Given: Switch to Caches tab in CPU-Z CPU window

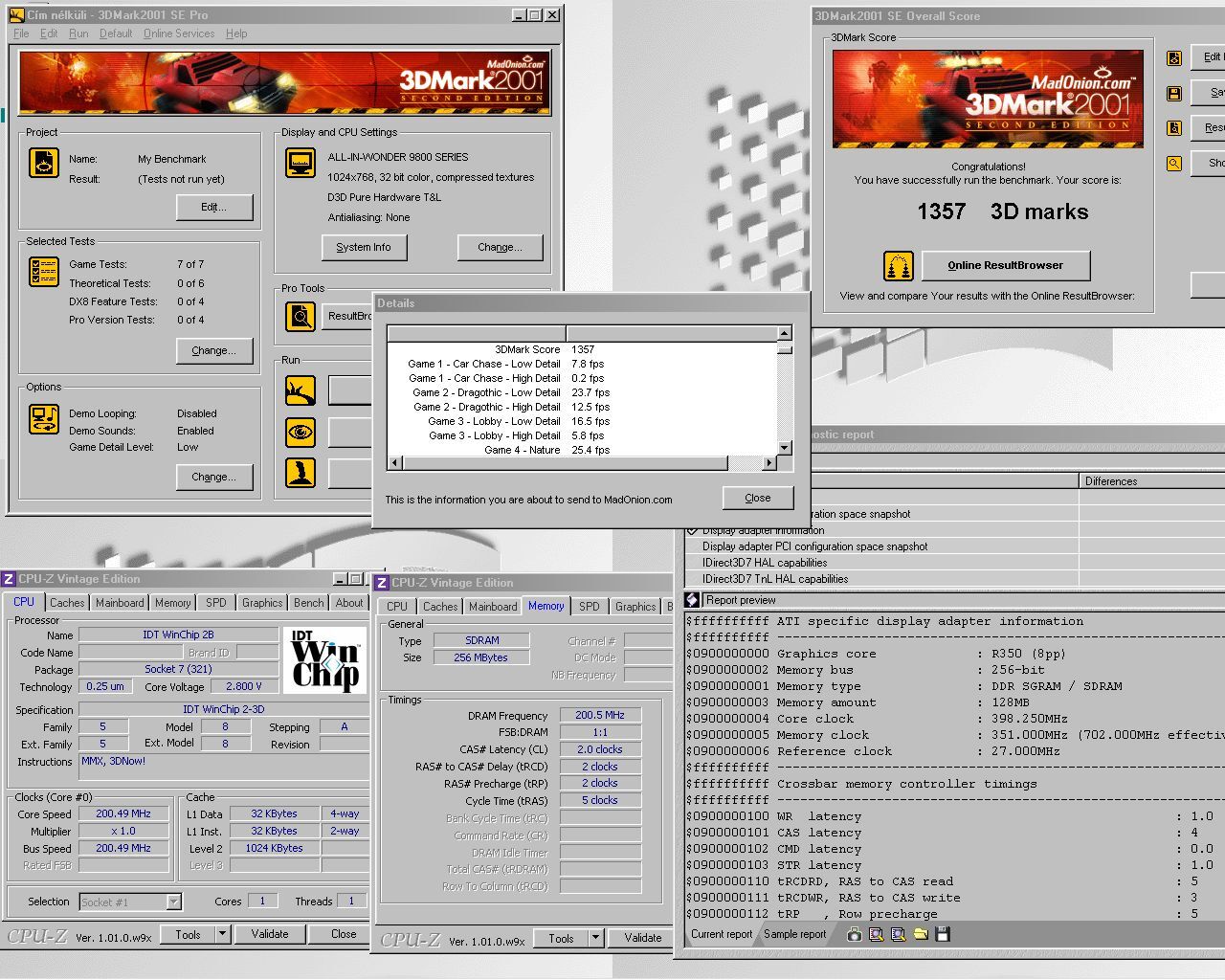Looking at the screenshot, I should (x=67, y=603).
